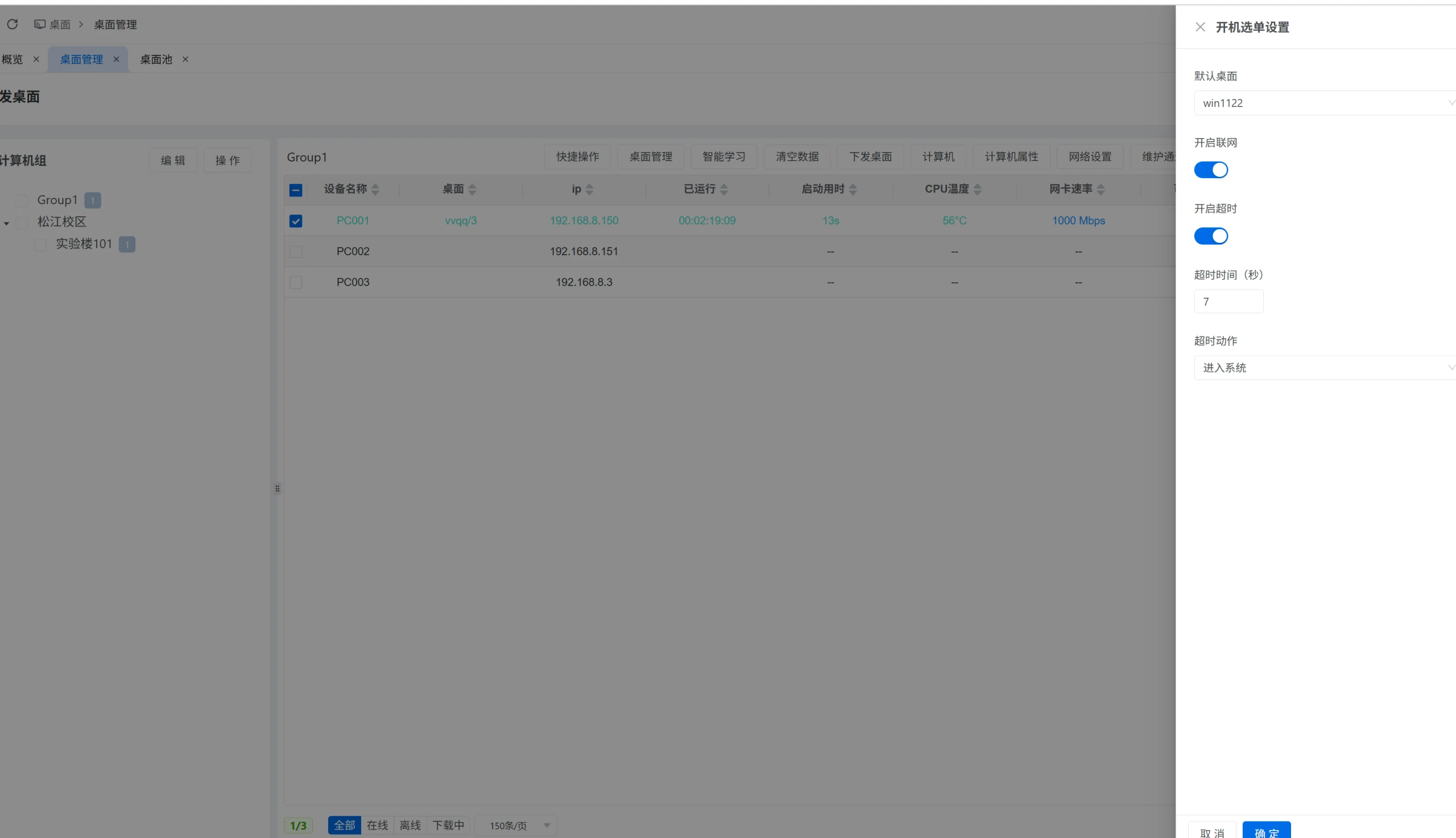Open the 默认桌面 win1122 dropdown

(x=1323, y=103)
